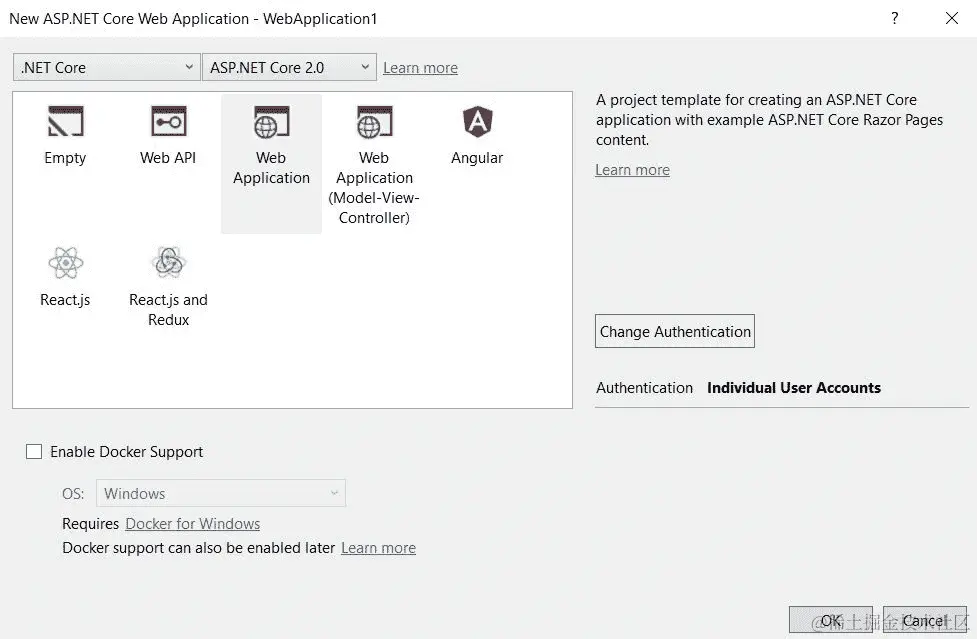Screen dimensions: 977x639
Task: Open Learn more link about Docker support
Action: [378, 548]
